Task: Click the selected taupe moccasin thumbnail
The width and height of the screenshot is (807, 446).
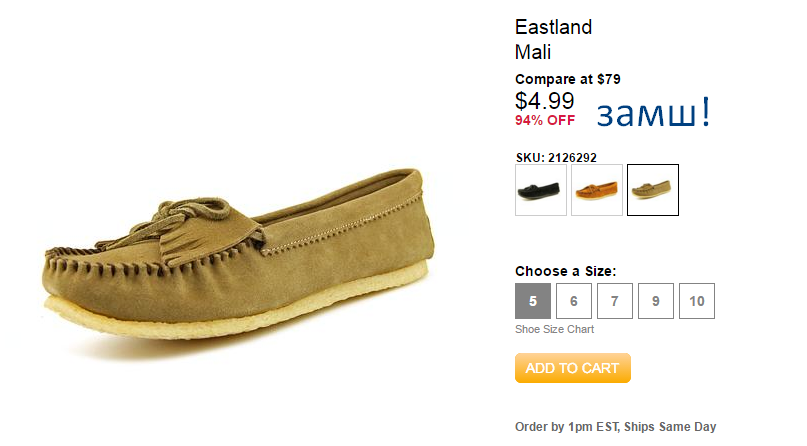Action: pyautogui.click(x=653, y=190)
